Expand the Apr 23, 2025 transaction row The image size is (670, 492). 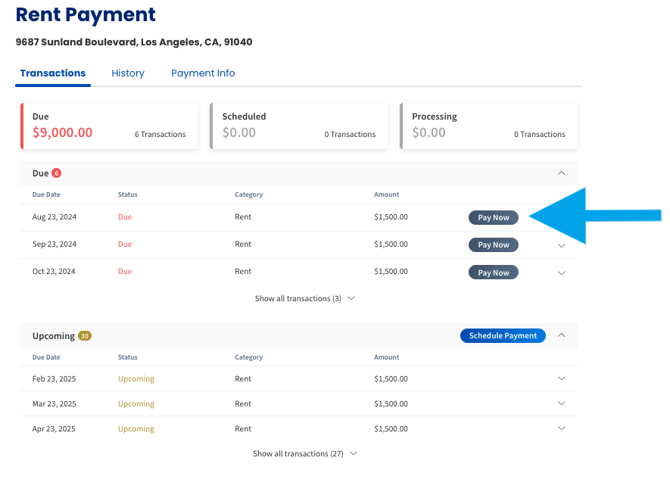click(561, 428)
